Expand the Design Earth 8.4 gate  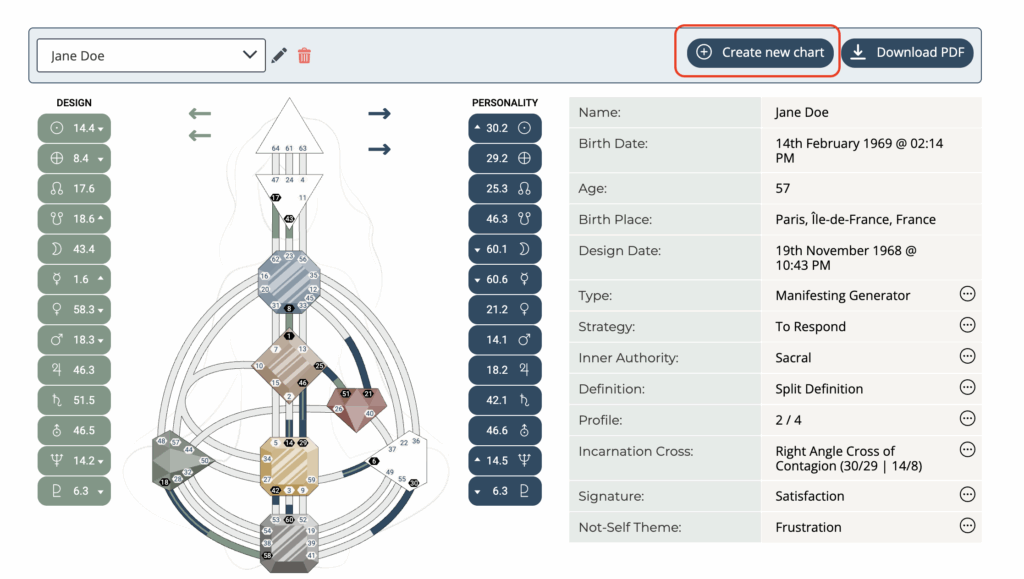(74, 158)
